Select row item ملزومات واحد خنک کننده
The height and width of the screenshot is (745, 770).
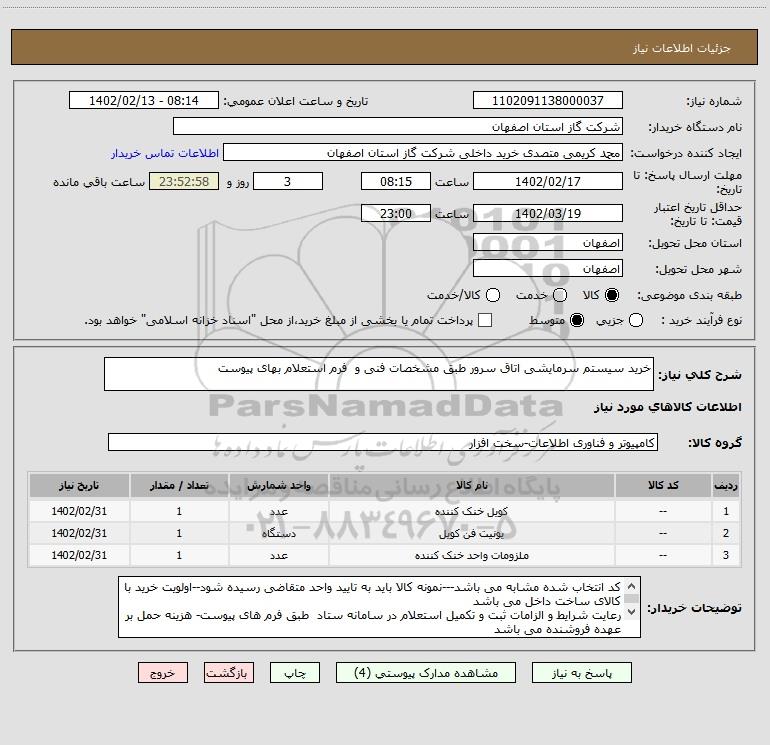click(471, 555)
